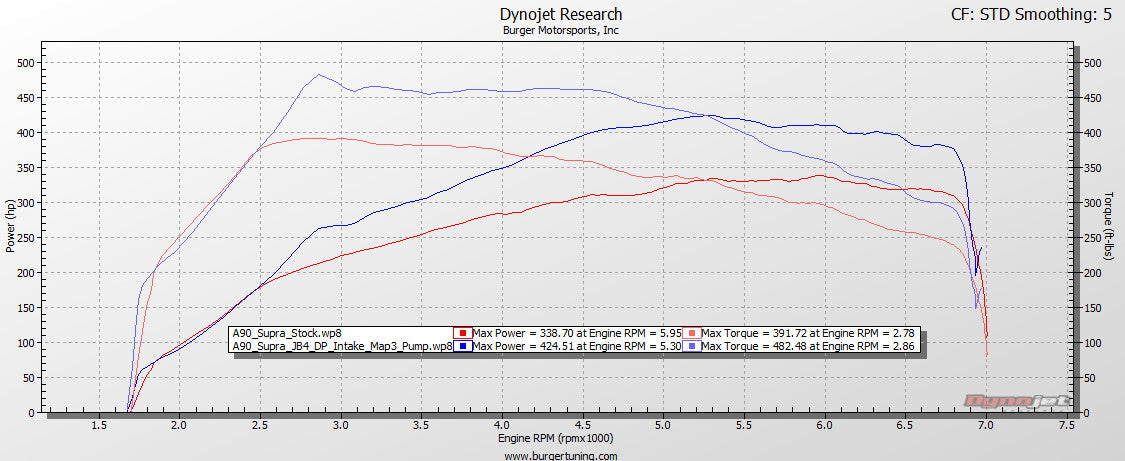Click the light blue Max Torque swatch
This screenshot has width=1125, height=461.
click(x=692, y=346)
